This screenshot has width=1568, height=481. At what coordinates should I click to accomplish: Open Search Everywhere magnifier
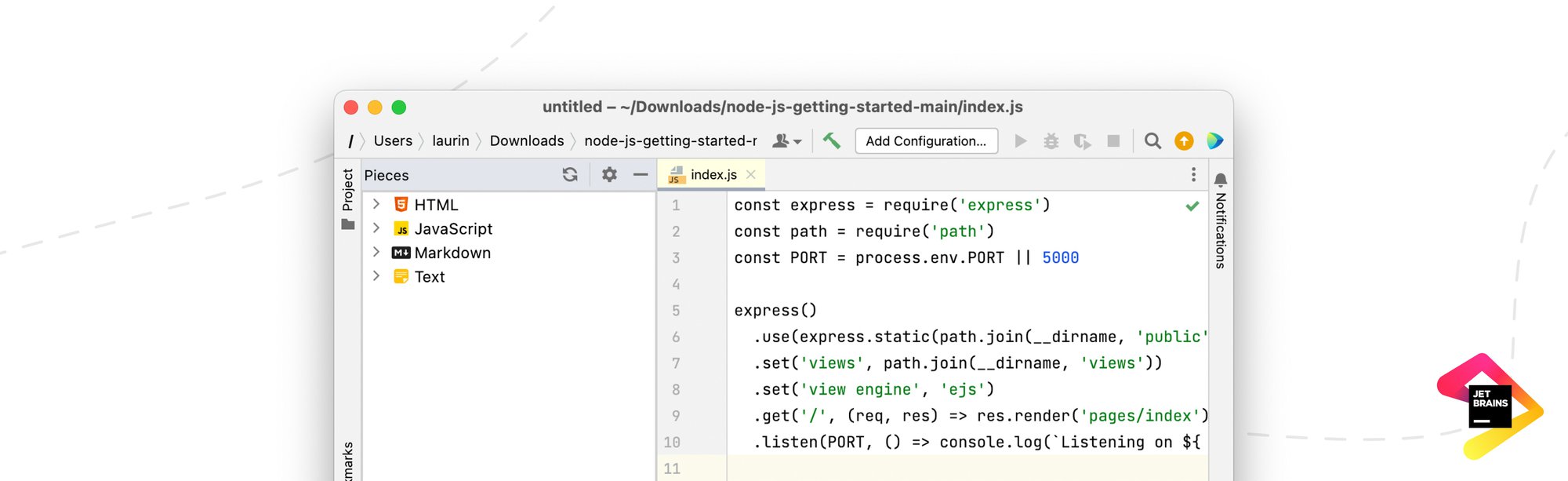[1152, 141]
